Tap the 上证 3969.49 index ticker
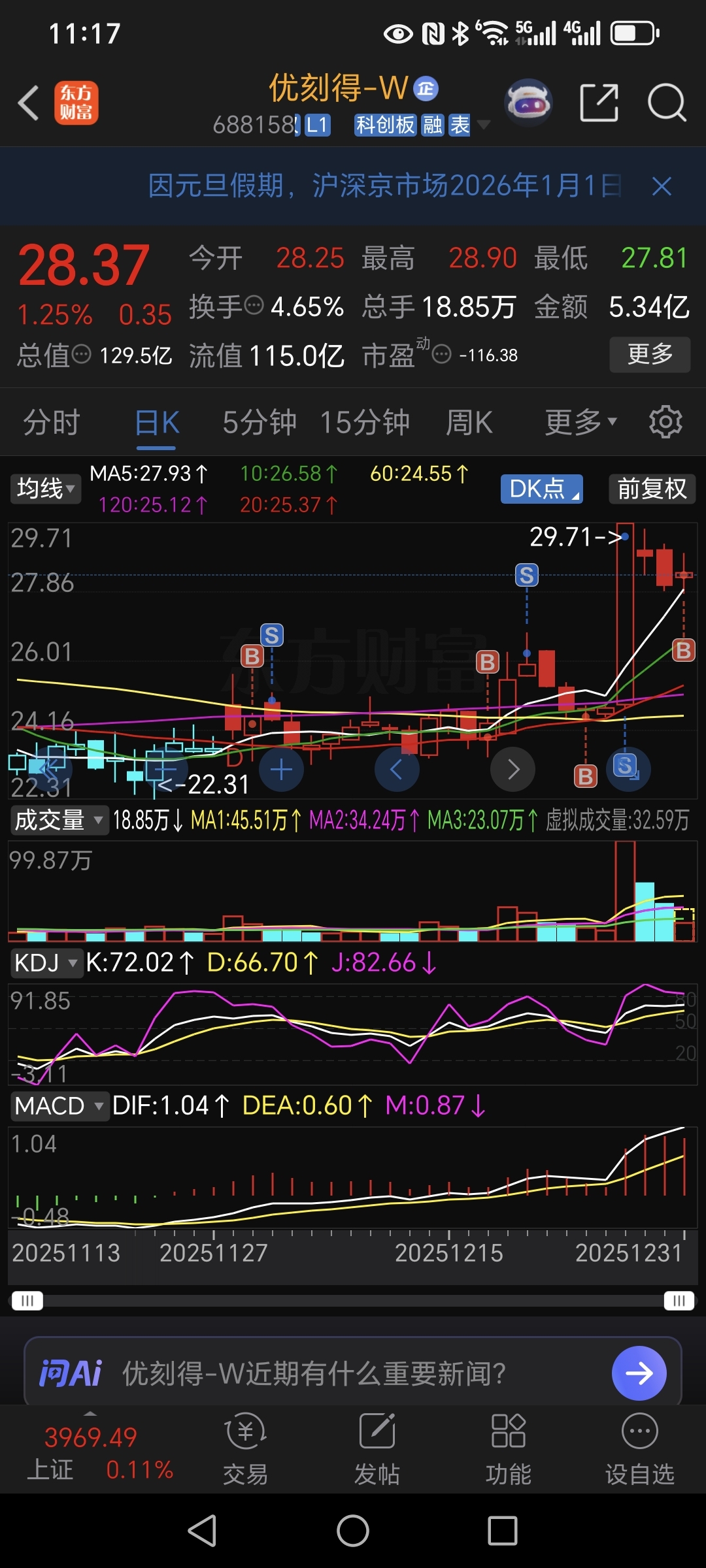 point(100,1453)
